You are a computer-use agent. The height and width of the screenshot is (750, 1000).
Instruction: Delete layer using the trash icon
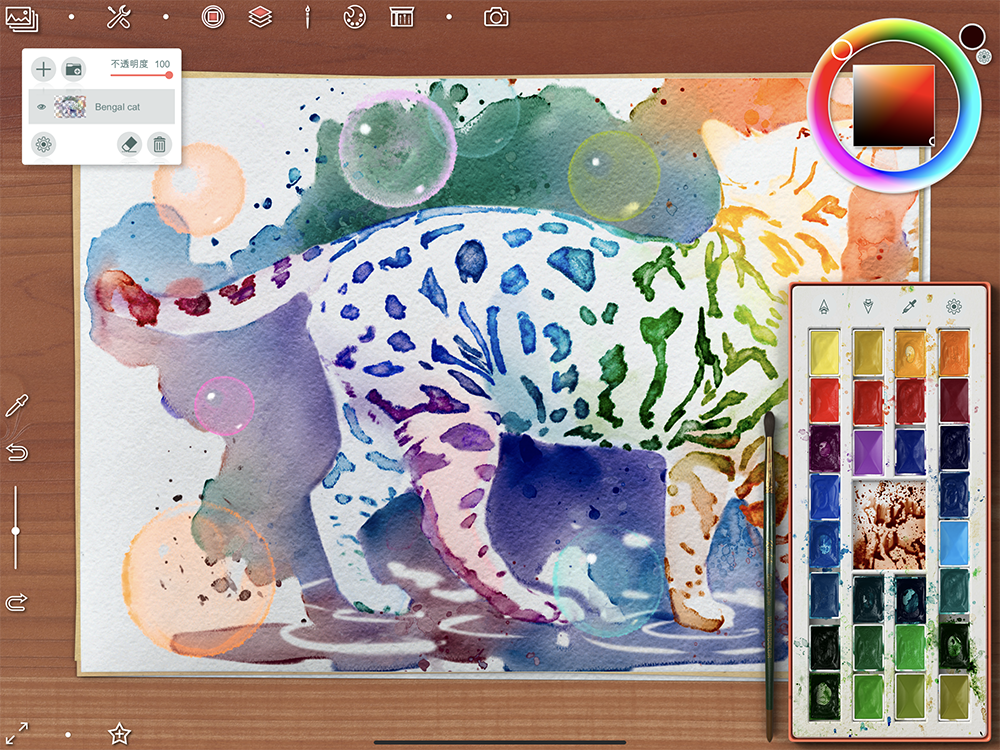[x=158, y=144]
